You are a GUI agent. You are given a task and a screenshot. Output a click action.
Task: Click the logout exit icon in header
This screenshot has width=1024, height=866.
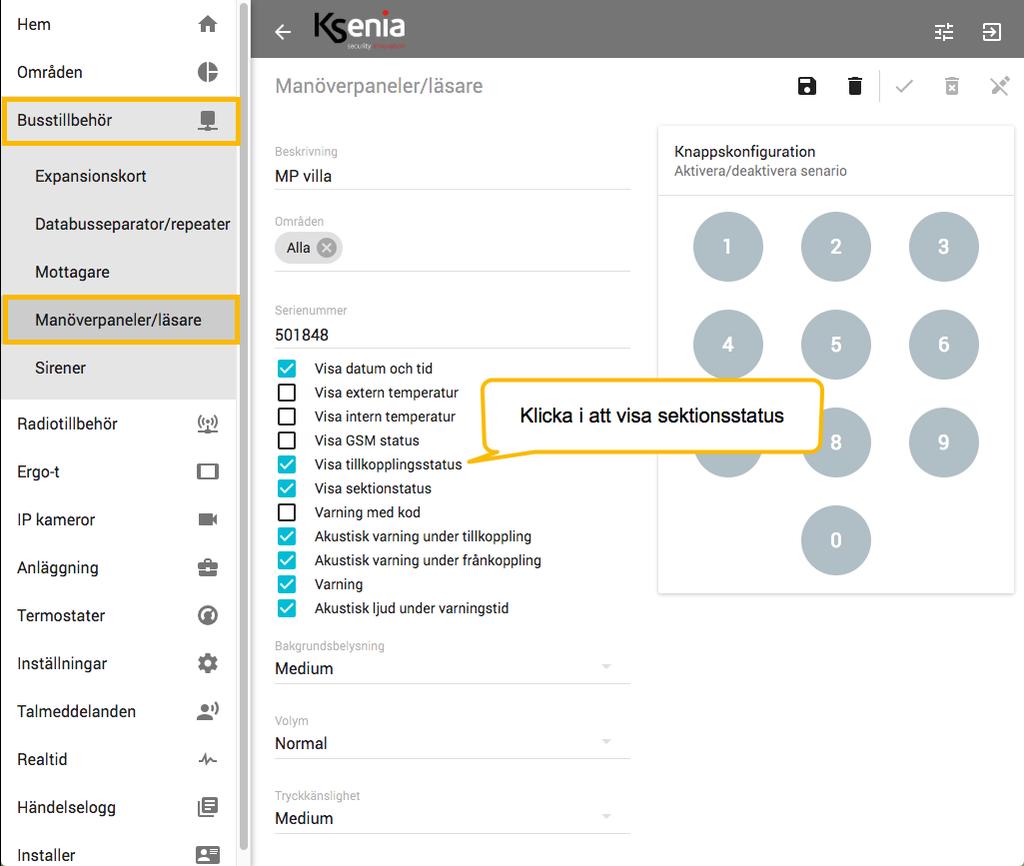(991, 31)
